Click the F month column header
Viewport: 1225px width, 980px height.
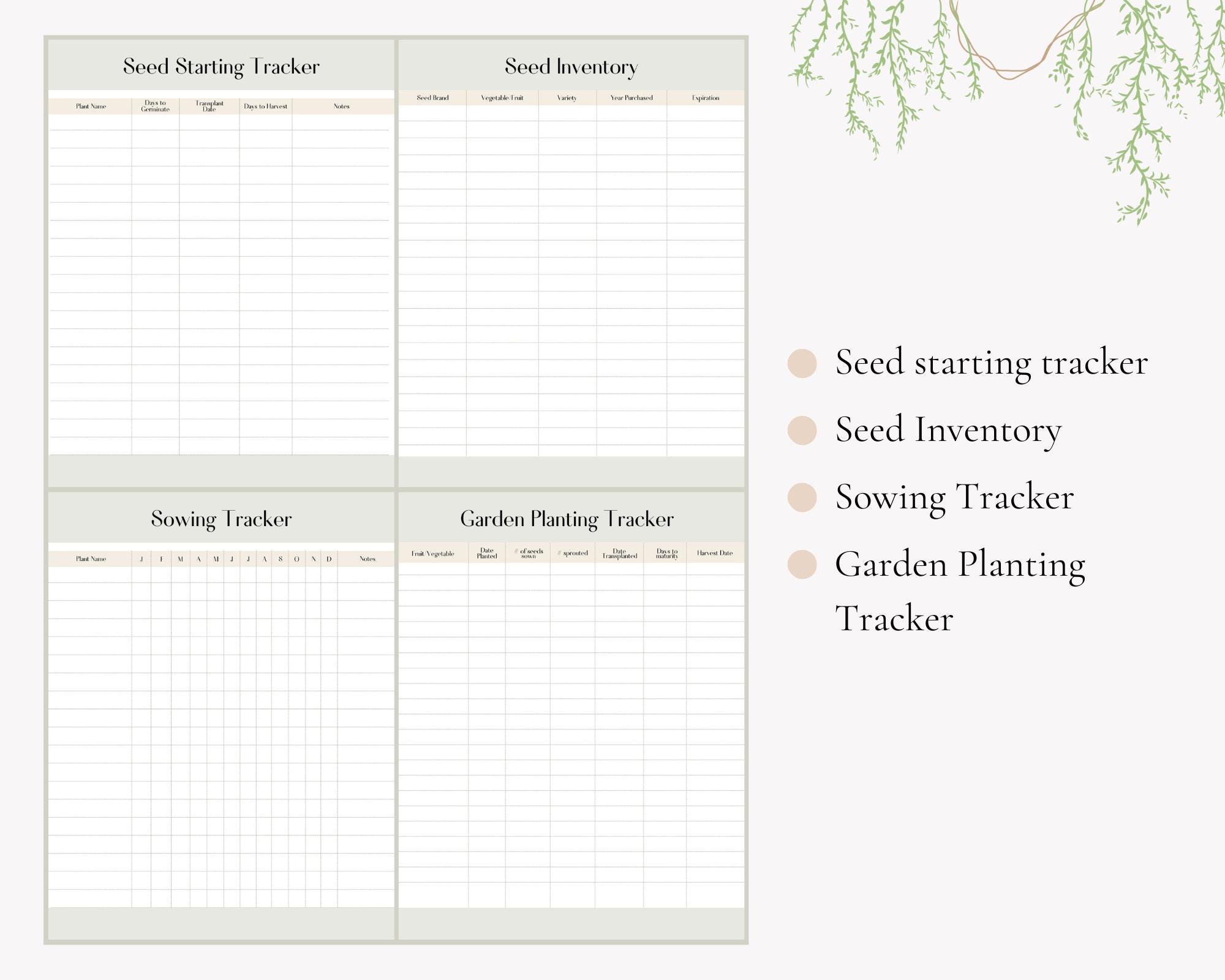[x=162, y=559]
